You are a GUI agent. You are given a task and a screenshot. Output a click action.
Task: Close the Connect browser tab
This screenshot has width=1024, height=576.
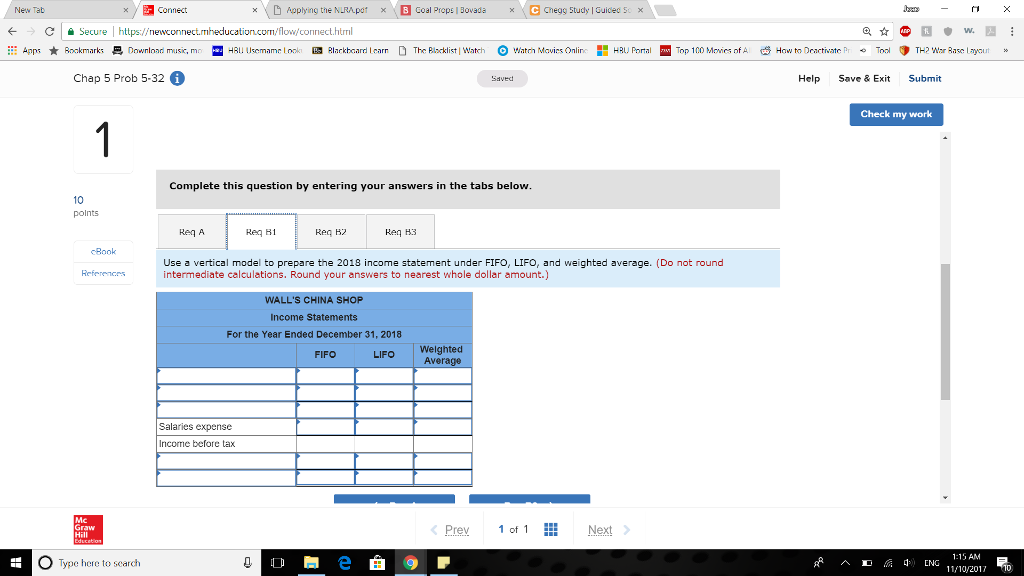(255, 10)
